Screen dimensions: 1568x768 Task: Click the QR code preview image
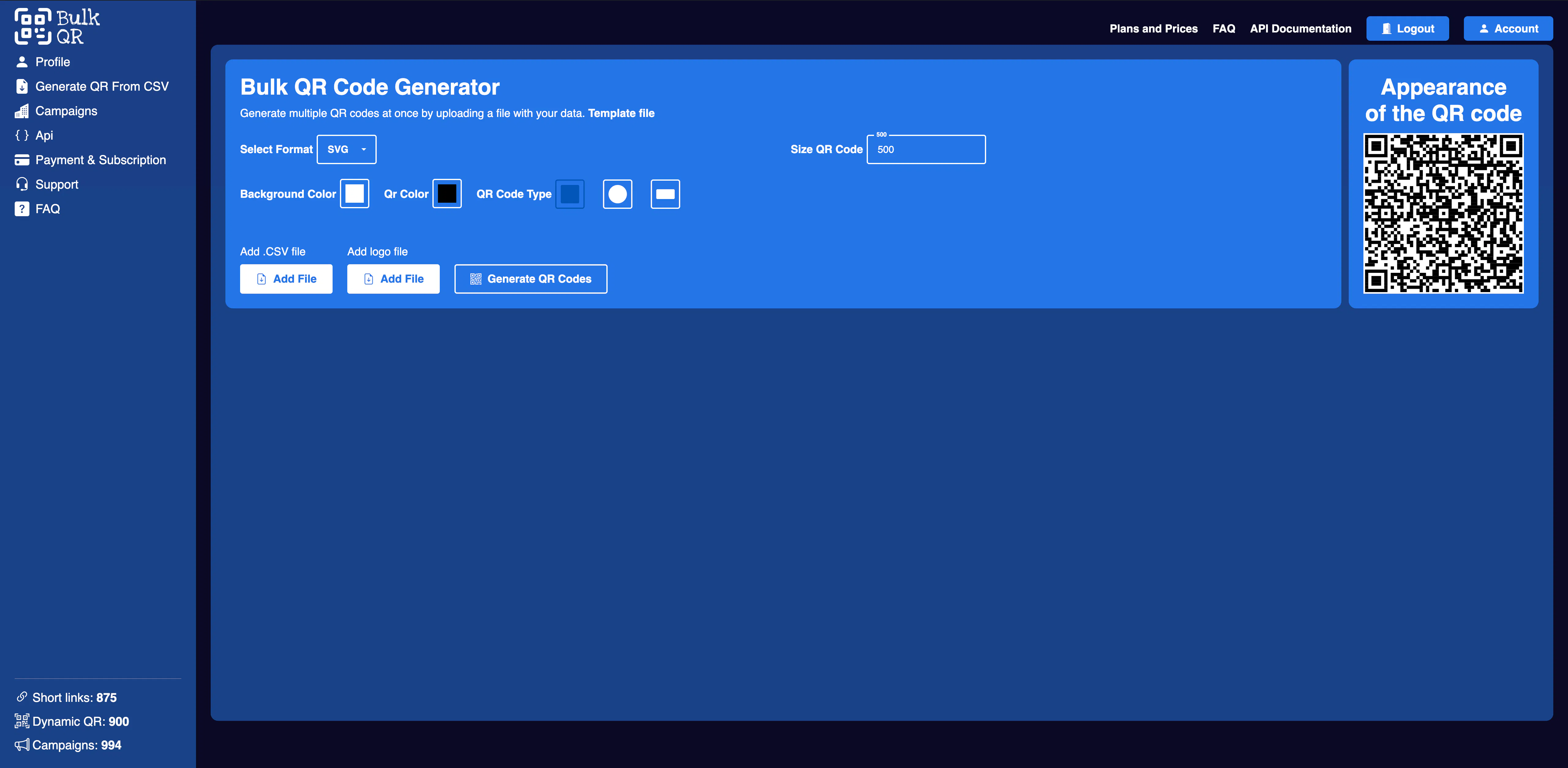point(1443,214)
